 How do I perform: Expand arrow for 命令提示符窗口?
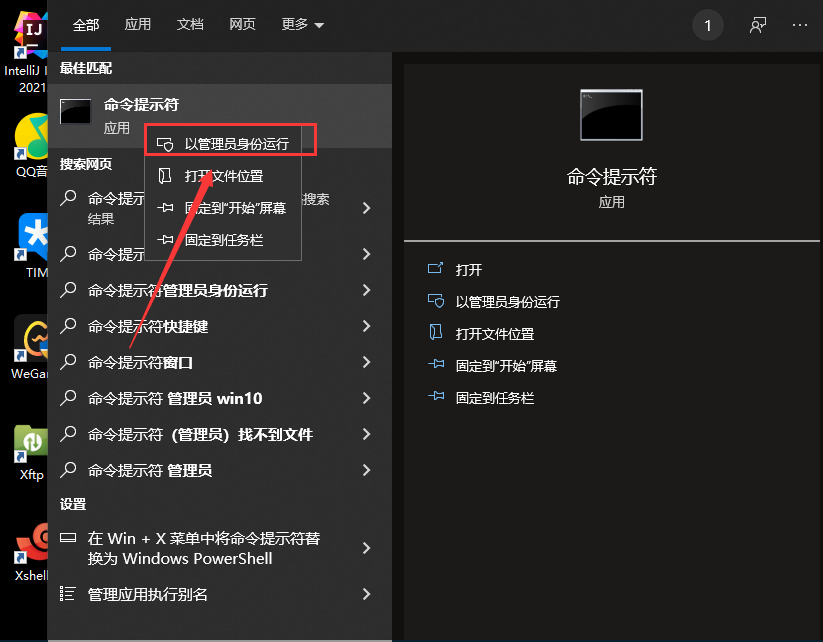click(366, 362)
